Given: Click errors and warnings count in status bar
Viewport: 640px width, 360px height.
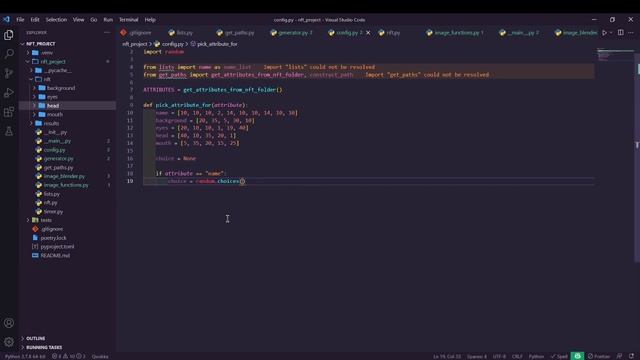Looking at the screenshot, I should pyautogui.click(x=68, y=356).
